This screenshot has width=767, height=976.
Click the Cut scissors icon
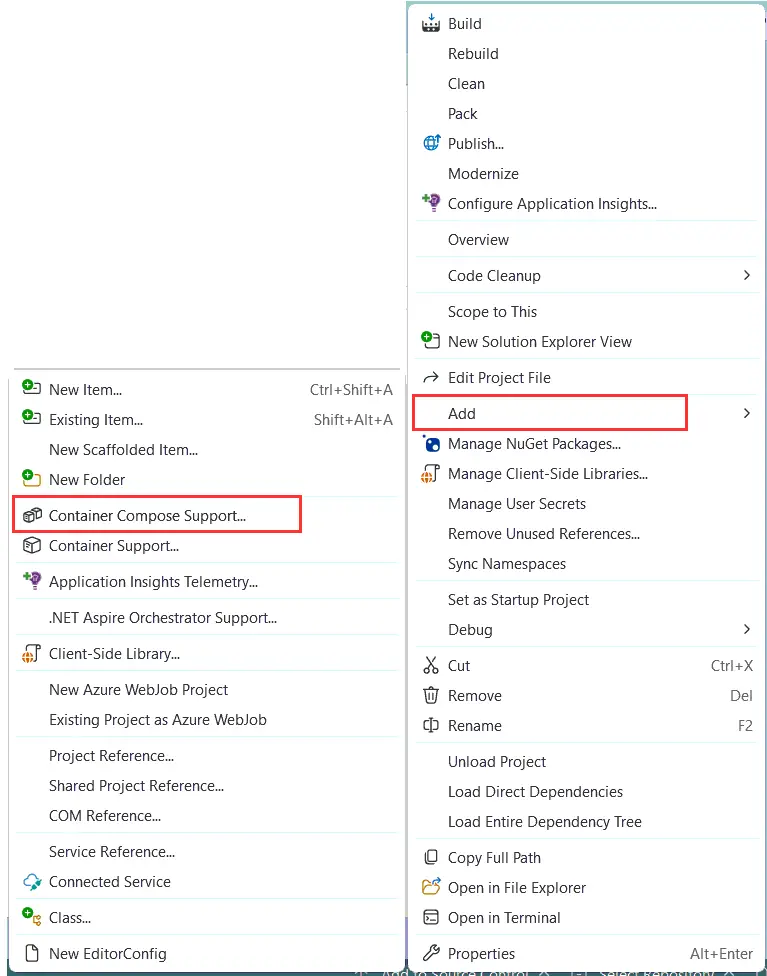(x=430, y=665)
